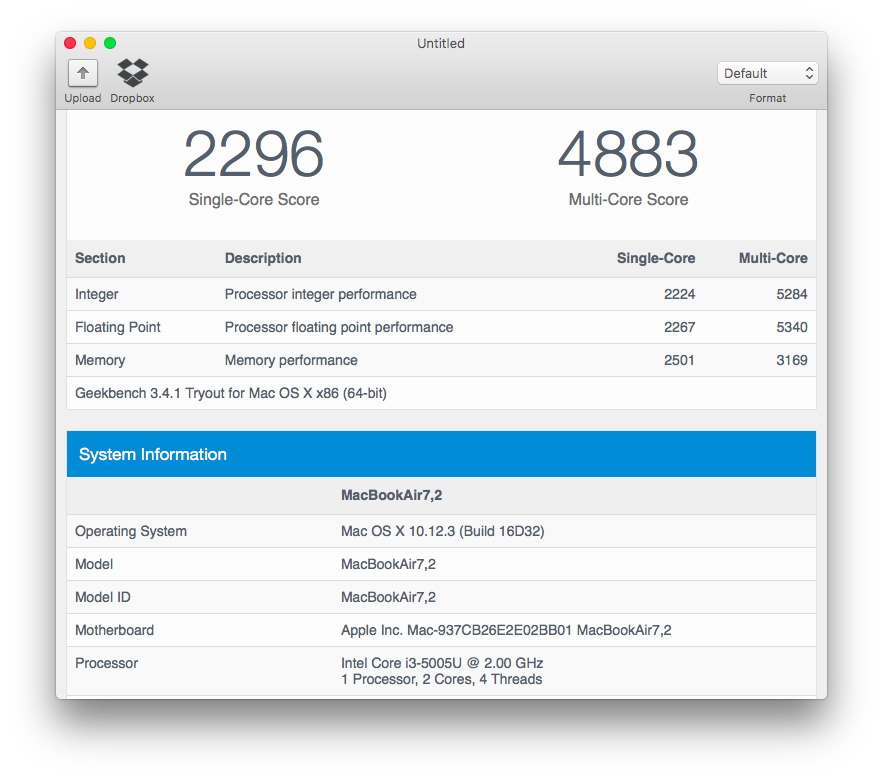This screenshot has height=779, width=883.
Task: Click '1 Processor, 2 Cores, 4 Threads' text
Action: 442,679
